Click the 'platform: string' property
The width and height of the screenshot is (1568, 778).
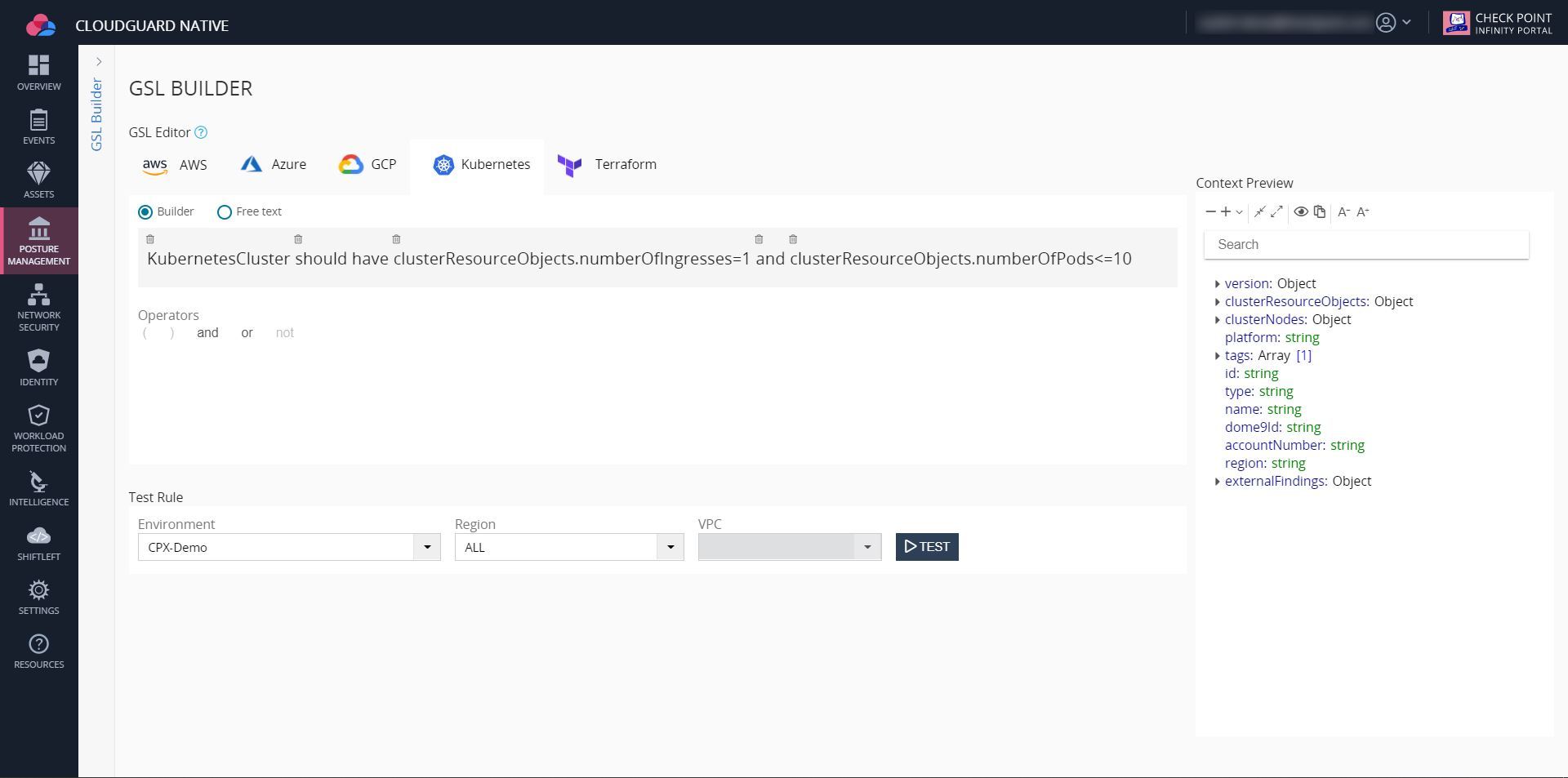(x=1272, y=338)
